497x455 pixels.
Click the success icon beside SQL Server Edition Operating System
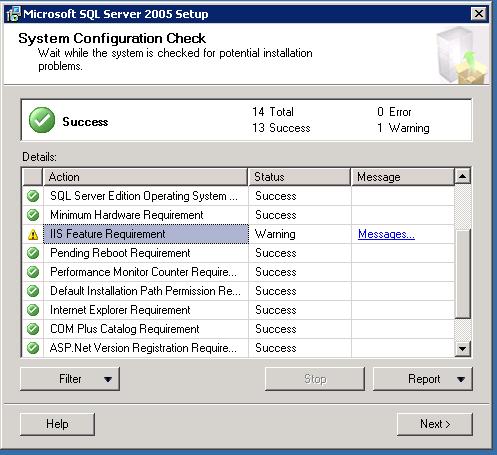[x=33, y=196]
